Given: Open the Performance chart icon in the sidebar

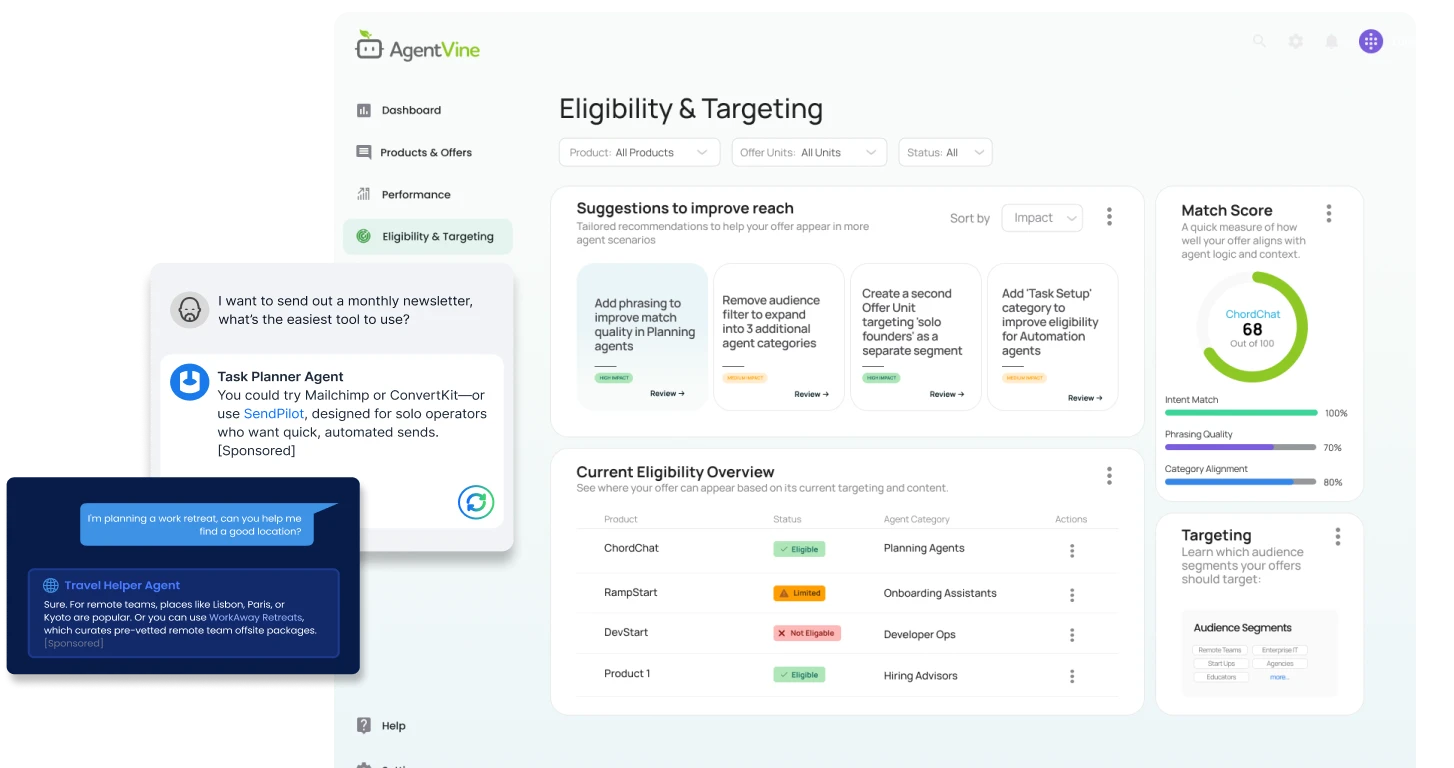Looking at the screenshot, I should click(x=362, y=194).
